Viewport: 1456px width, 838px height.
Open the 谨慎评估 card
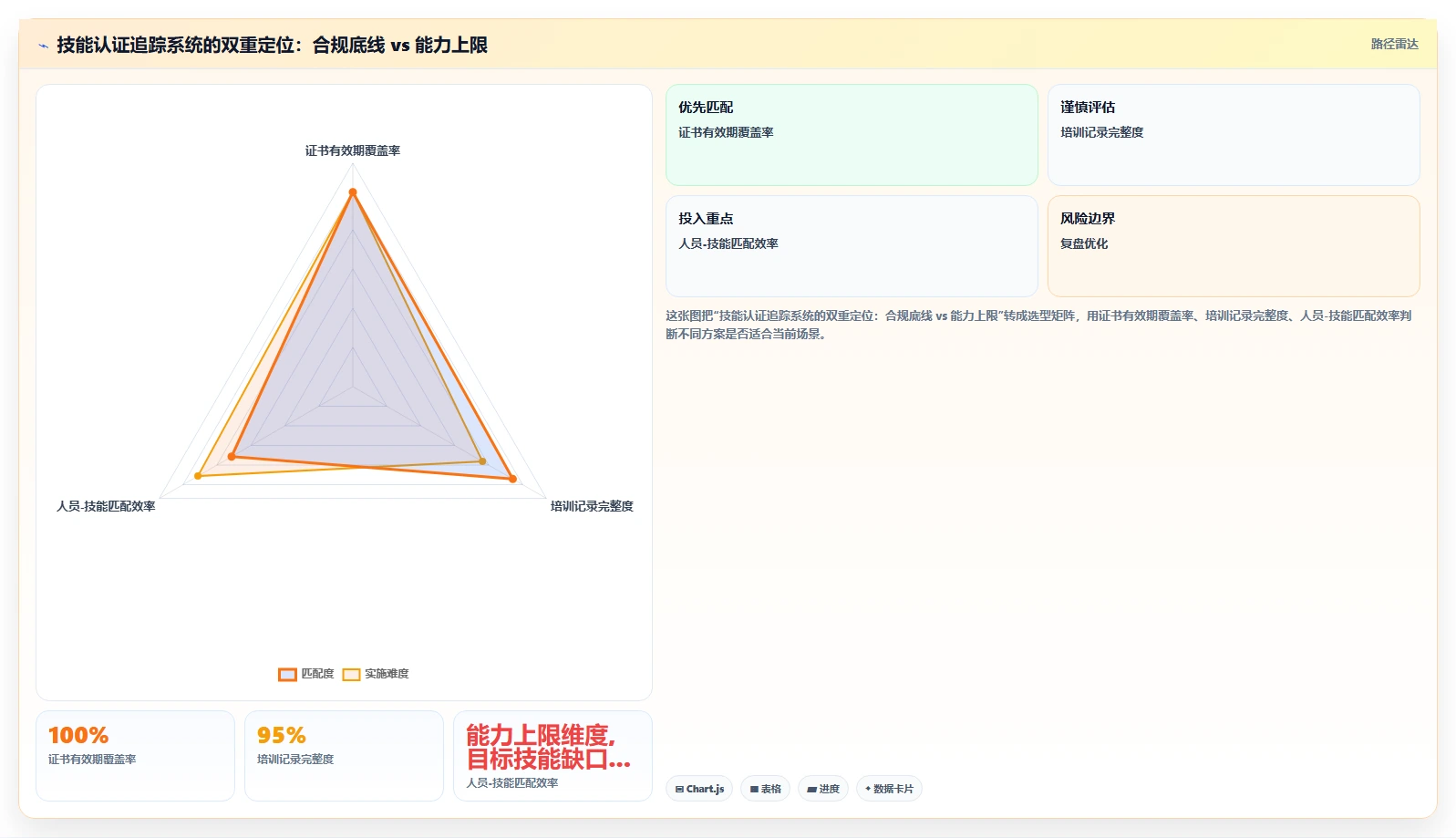1234,135
